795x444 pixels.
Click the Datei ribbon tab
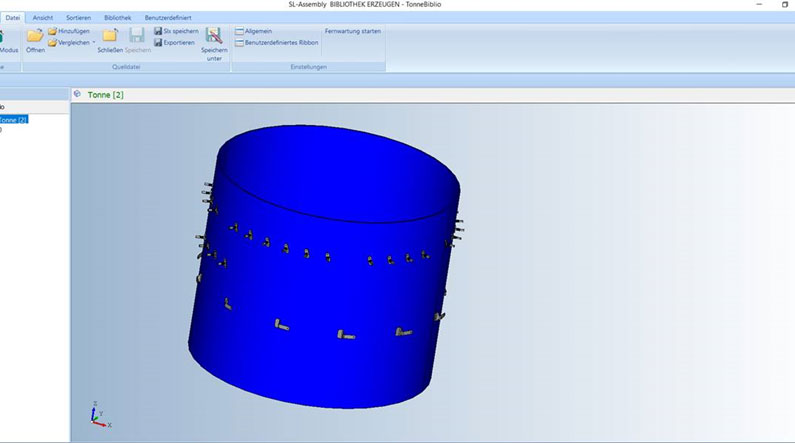(x=13, y=17)
